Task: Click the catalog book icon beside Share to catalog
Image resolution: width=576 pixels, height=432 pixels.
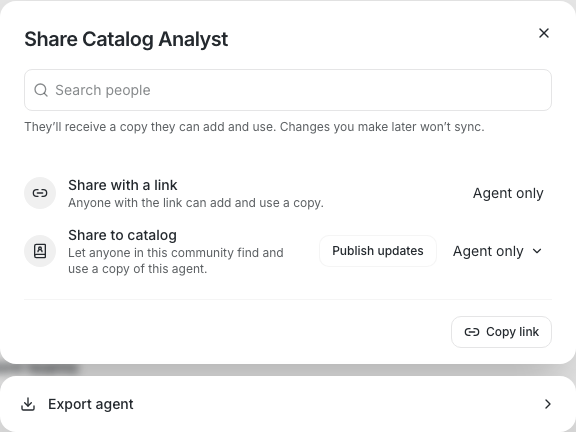Action: tap(40, 251)
